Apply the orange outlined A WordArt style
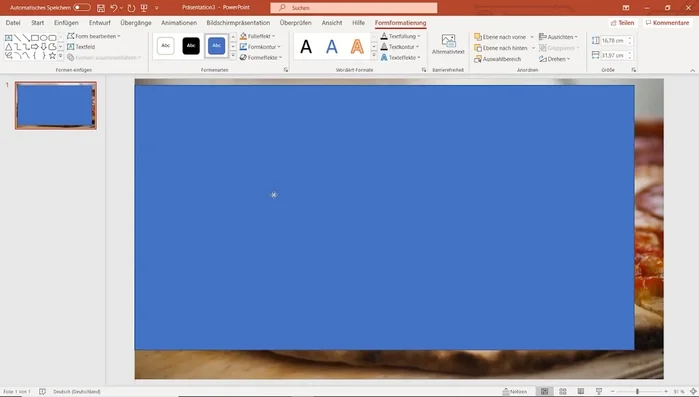The image size is (699, 397). click(x=357, y=46)
